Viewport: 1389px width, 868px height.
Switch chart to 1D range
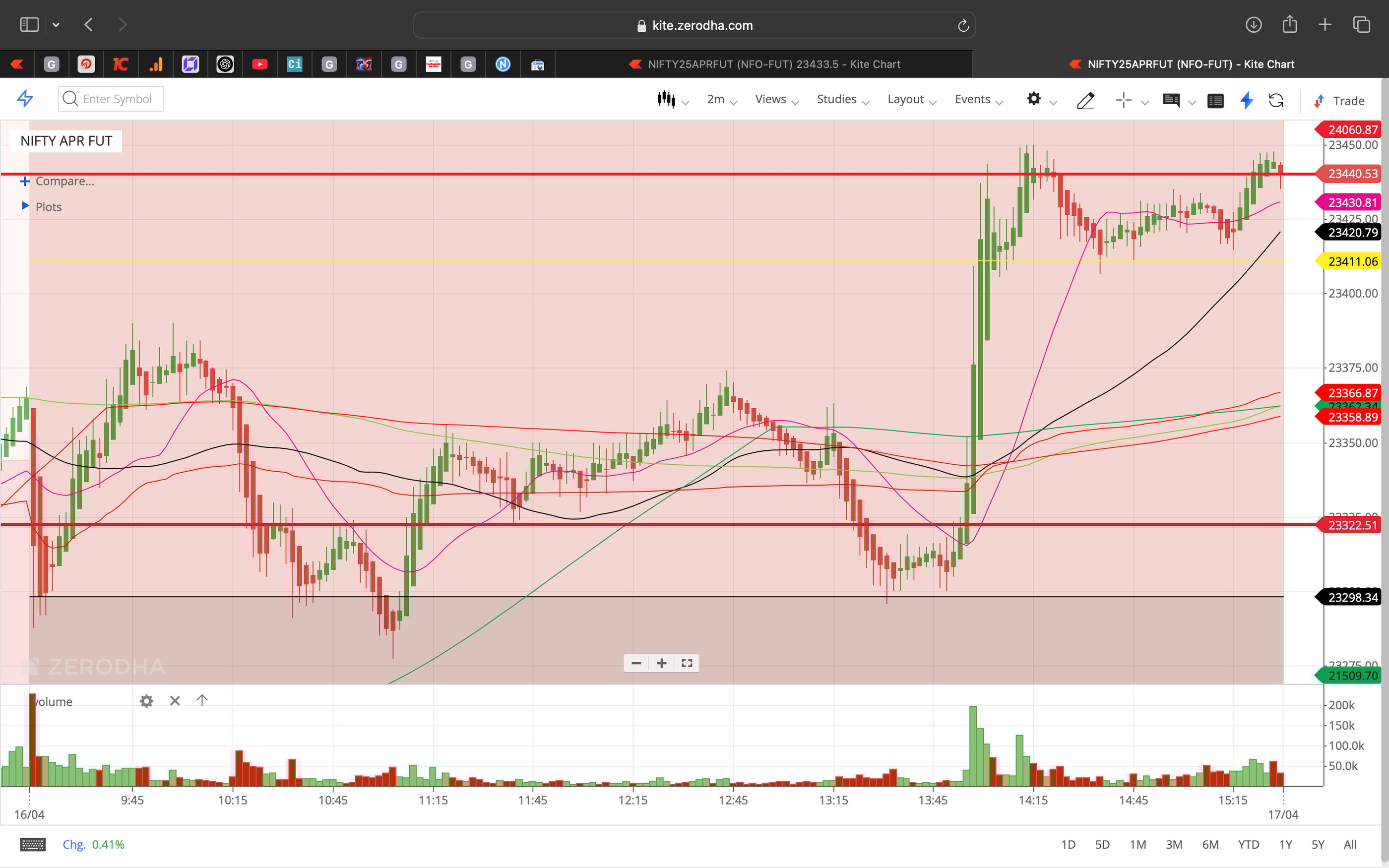coord(1070,844)
